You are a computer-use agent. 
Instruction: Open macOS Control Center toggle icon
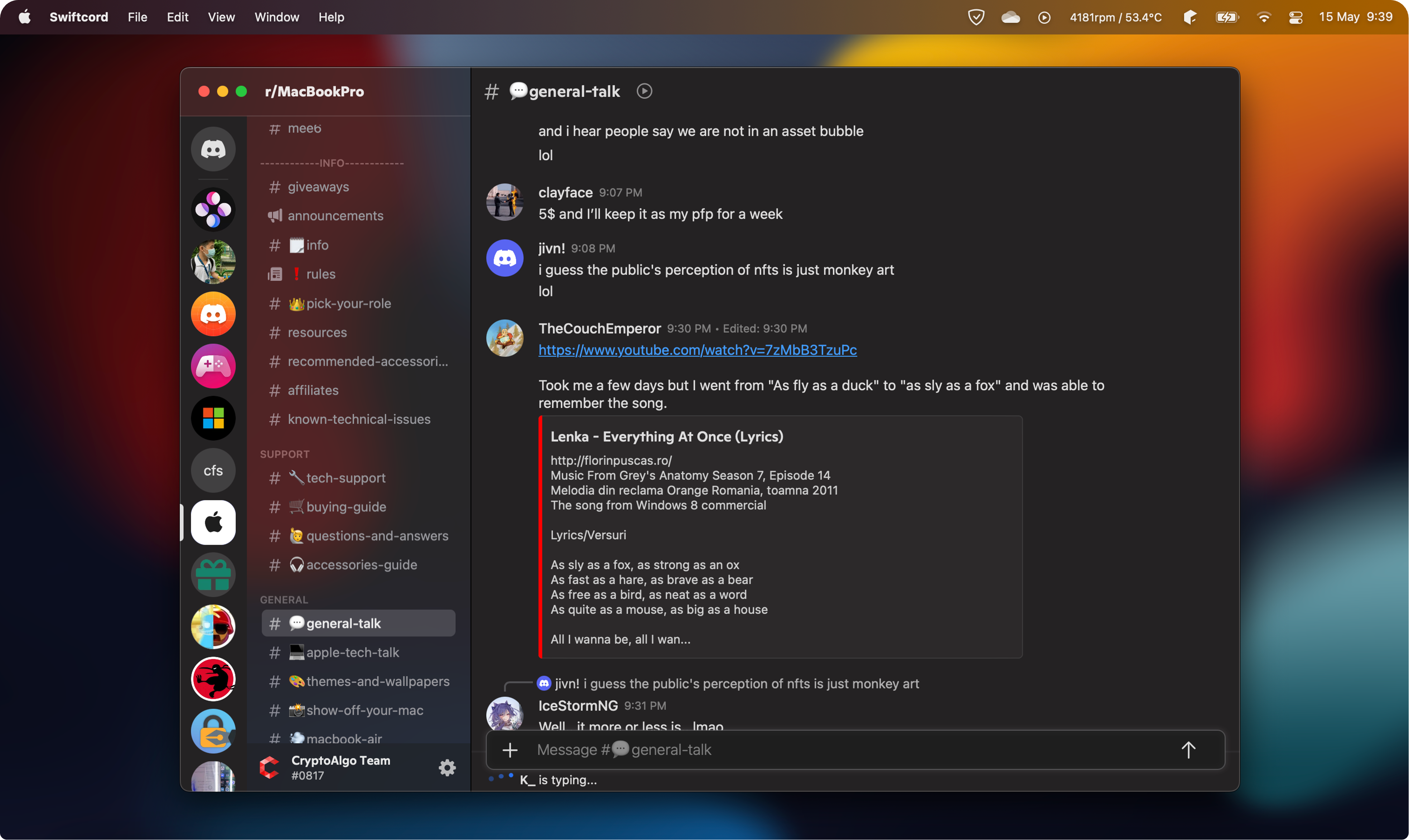click(x=1295, y=17)
